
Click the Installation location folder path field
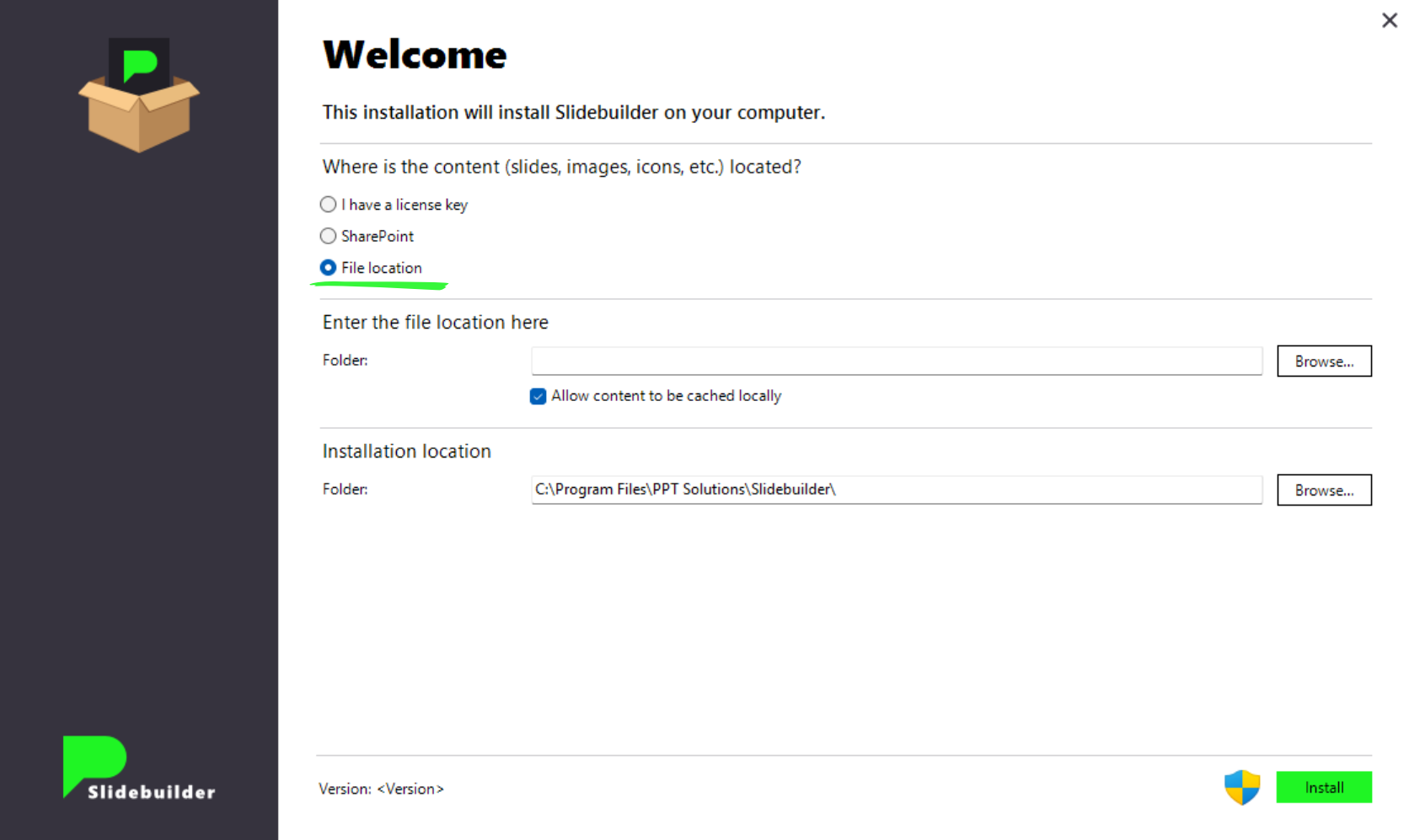pyautogui.click(x=897, y=490)
